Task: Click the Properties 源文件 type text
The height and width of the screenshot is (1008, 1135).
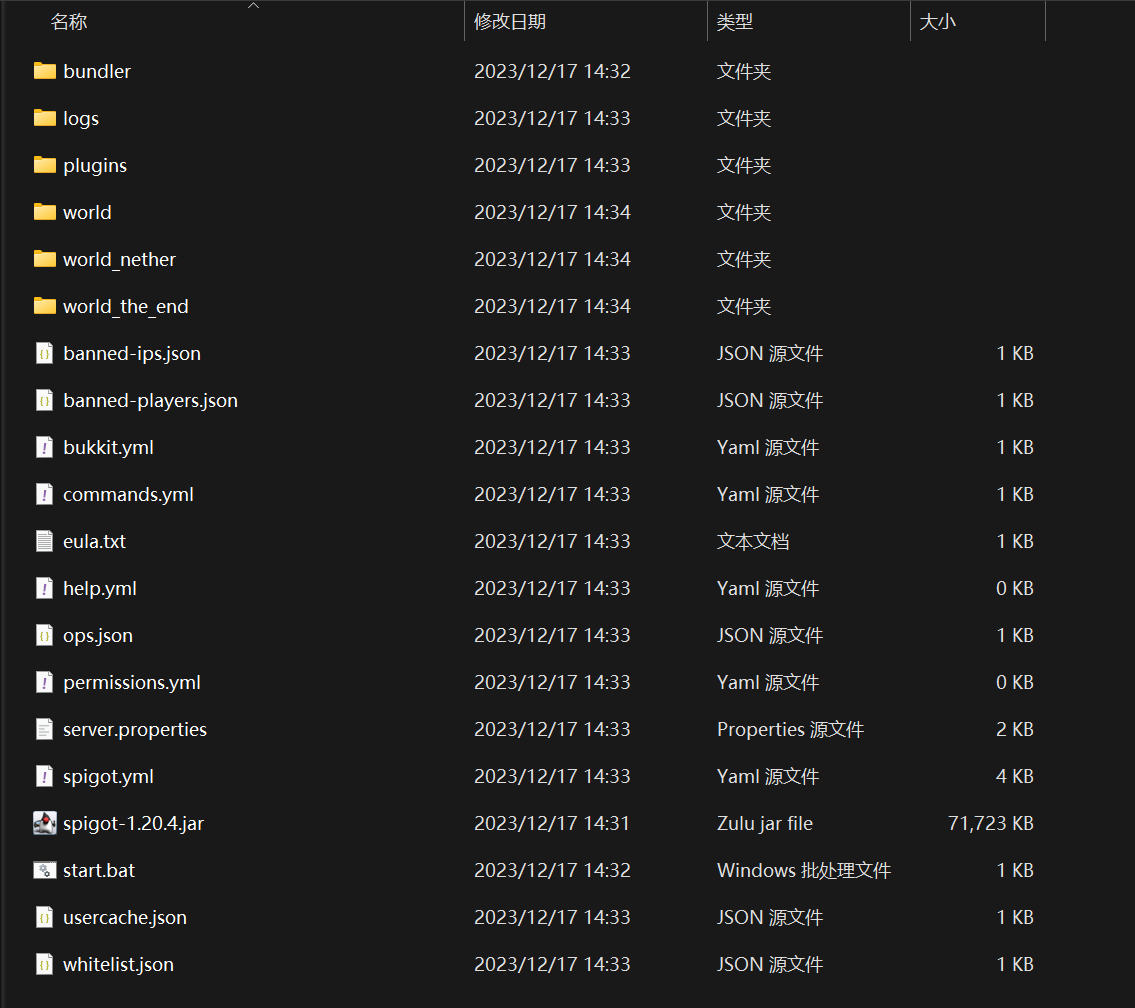Action: pos(790,729)
